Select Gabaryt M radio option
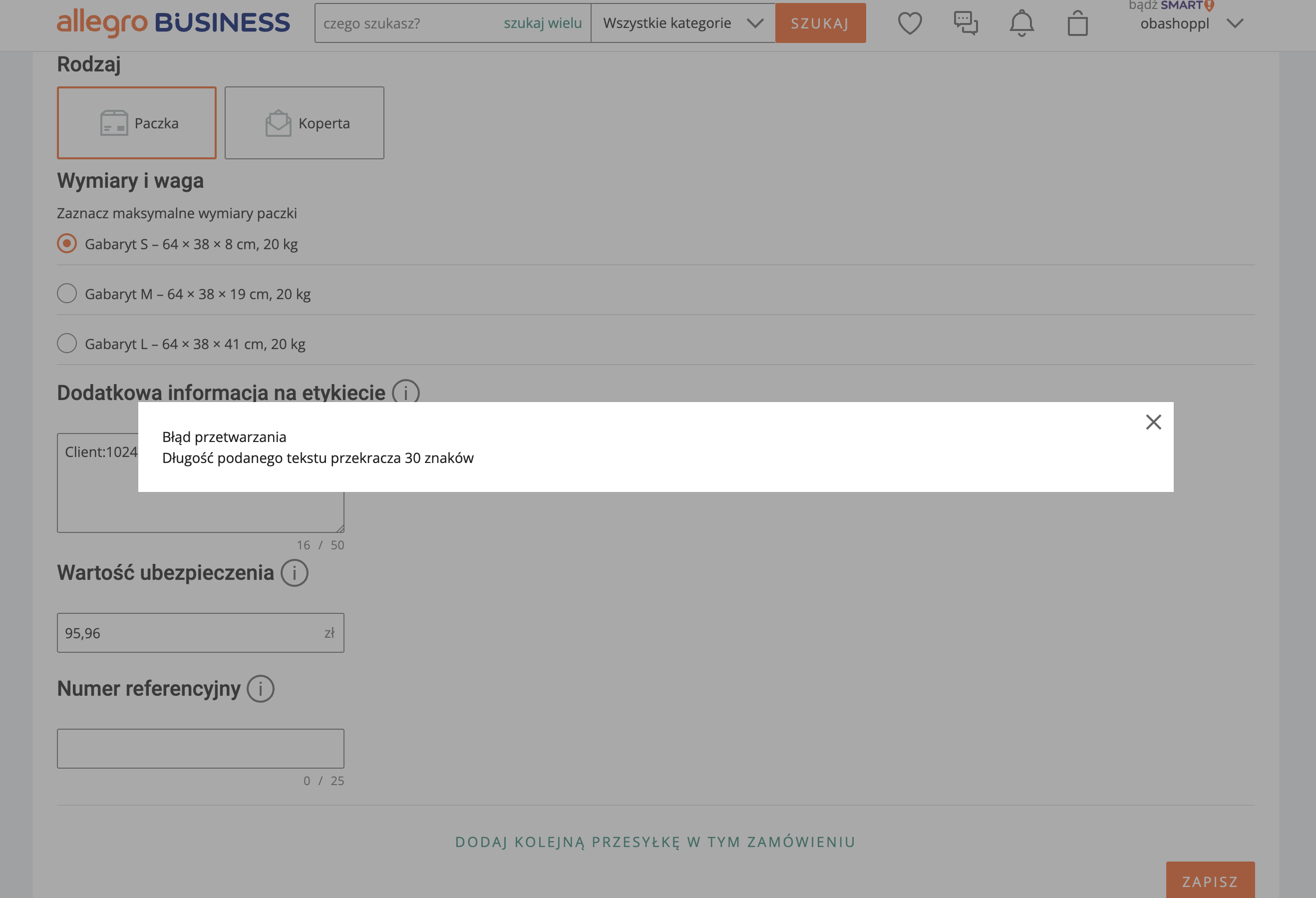 click(67, 294)
